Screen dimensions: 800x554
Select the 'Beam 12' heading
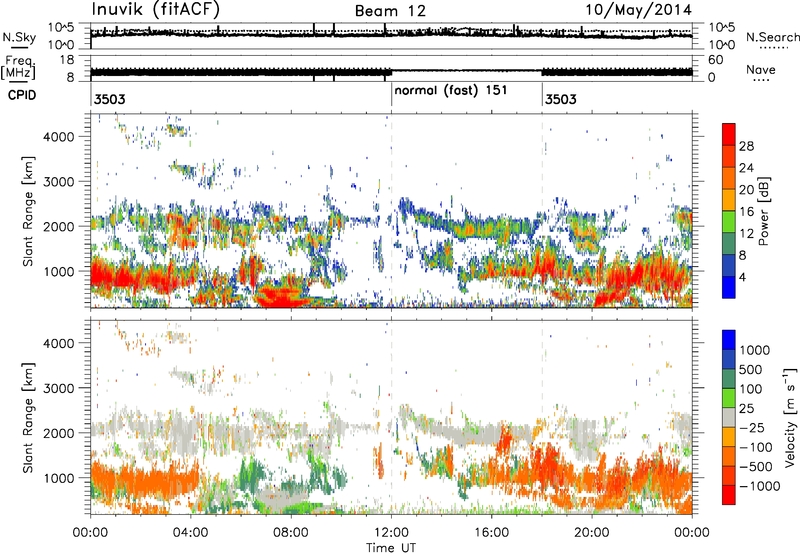pyautogui.click(x=390, y=11)
